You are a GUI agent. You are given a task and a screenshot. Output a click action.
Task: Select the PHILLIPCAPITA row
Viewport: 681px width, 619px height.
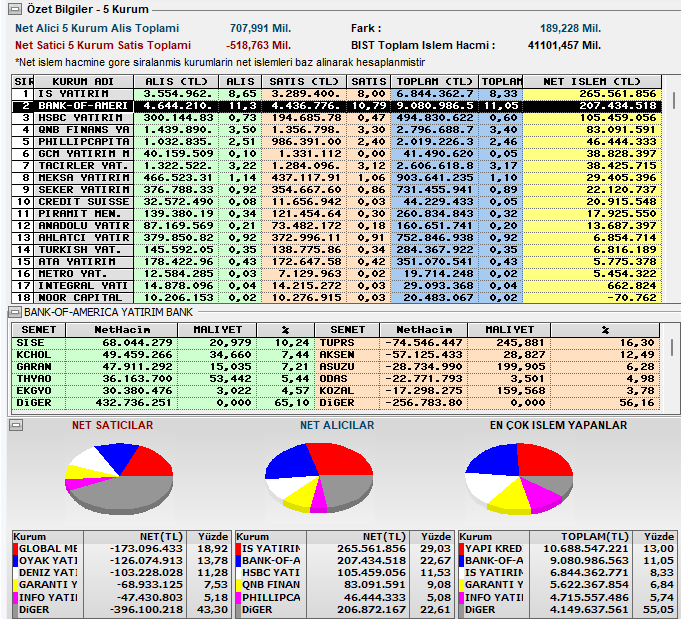coord(337,142)
